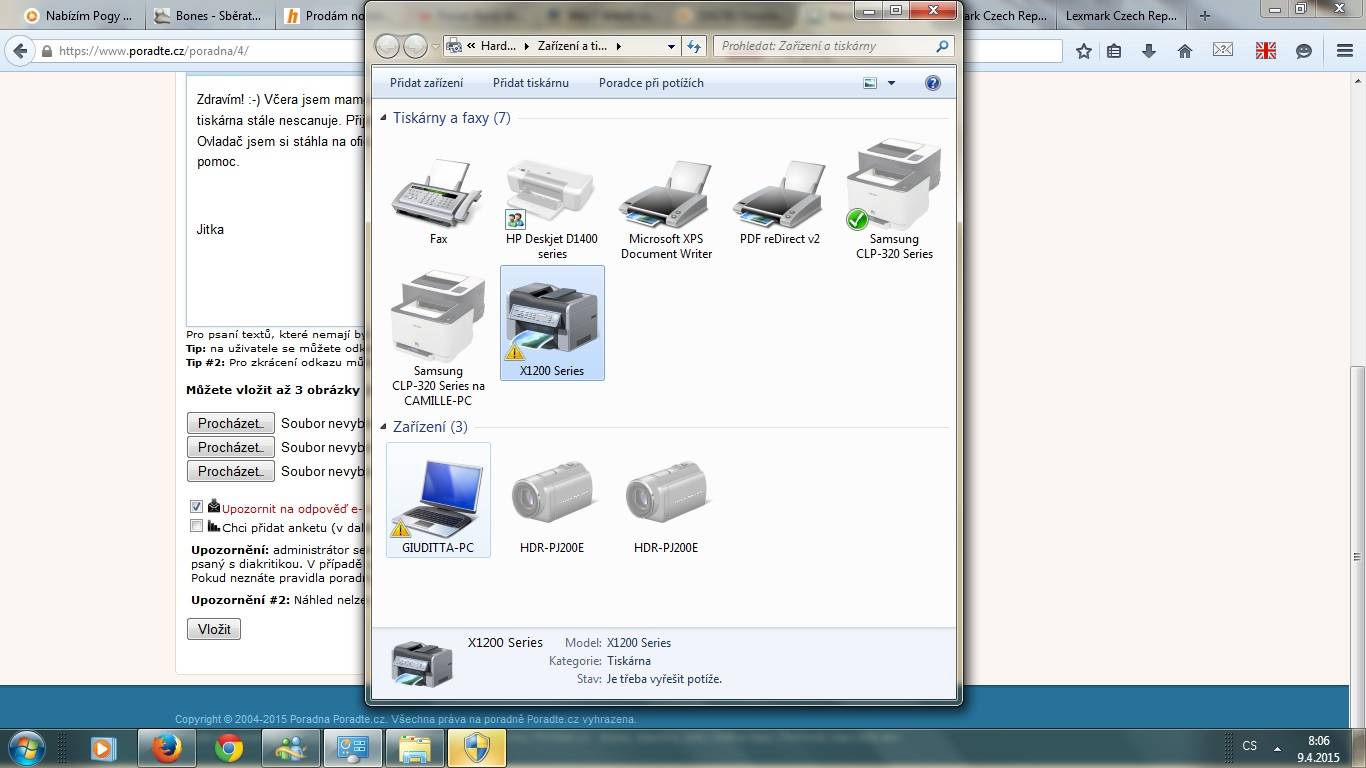Open the help question mark icon
This screenshot has height=768, width=1366.
click(x=933, y=83)
